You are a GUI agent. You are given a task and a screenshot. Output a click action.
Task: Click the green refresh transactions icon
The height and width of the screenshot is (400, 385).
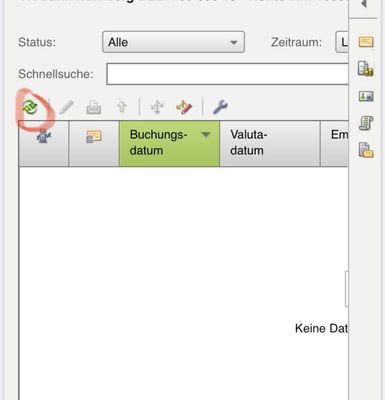tap(30, 107)
